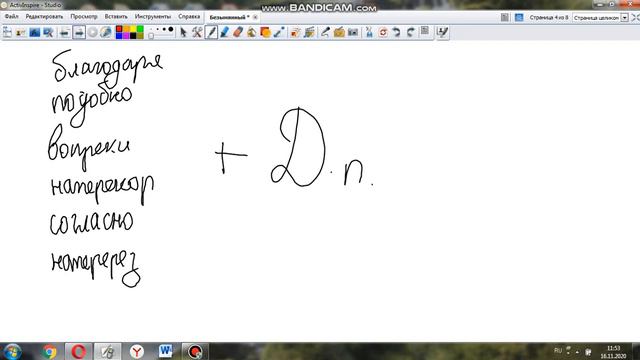Click the pen width slider handle
The width and height of the screenshot is (640, 360).
[151, 36]
